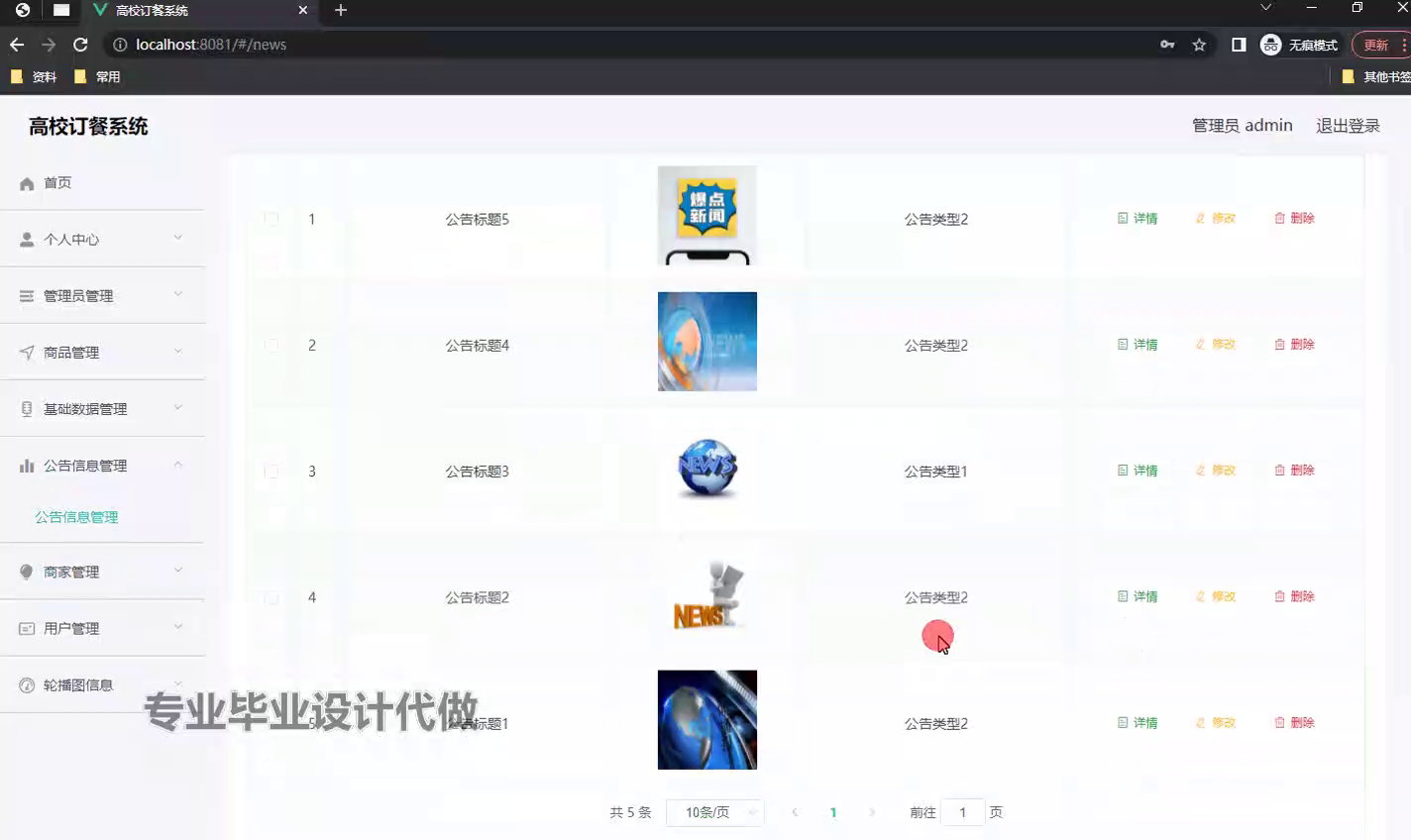Screen dimensions: 1411x840
Task: Click the 个人中心 chevron arrow
Action: coord(178,238)
